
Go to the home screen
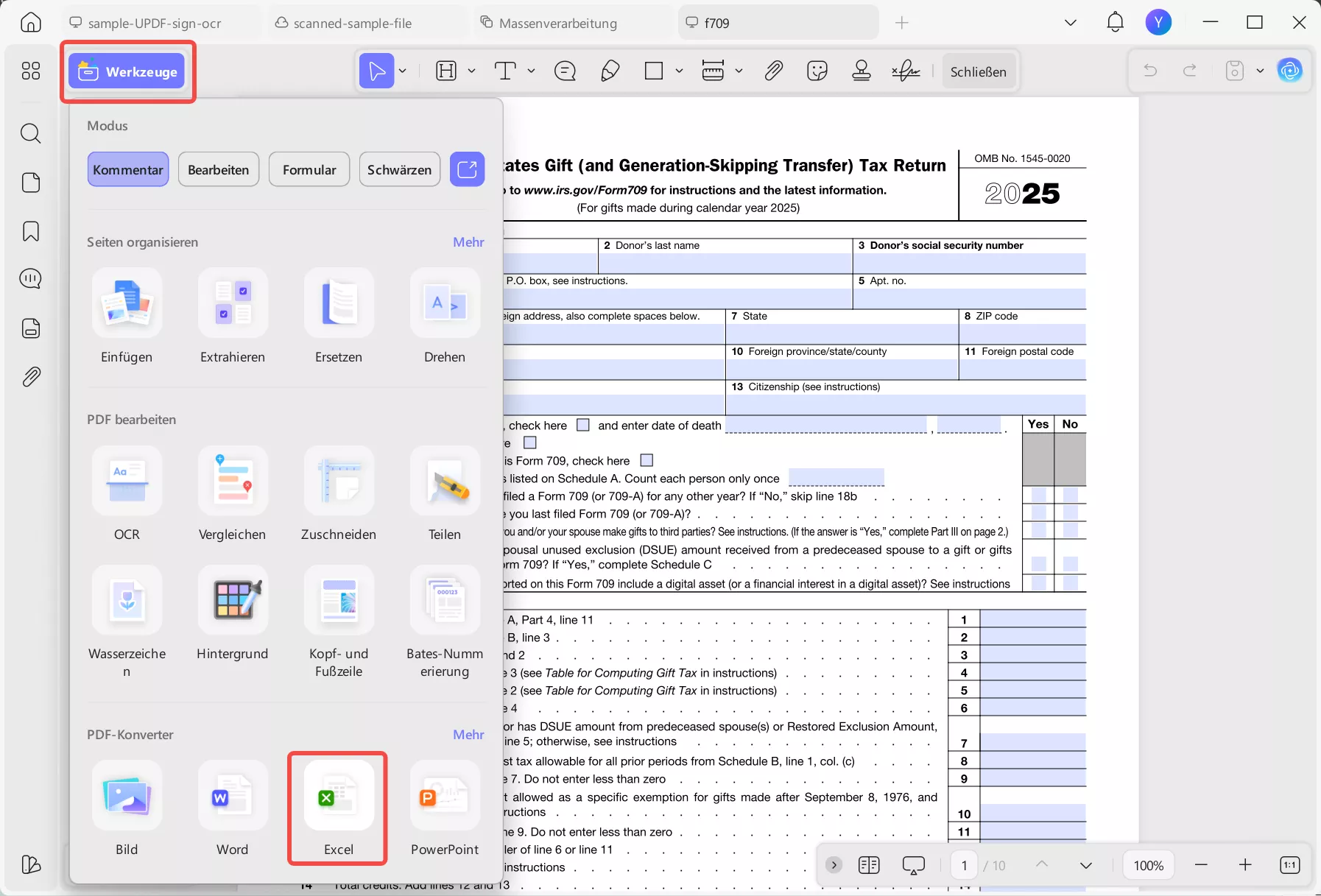(x=31, y=22)
